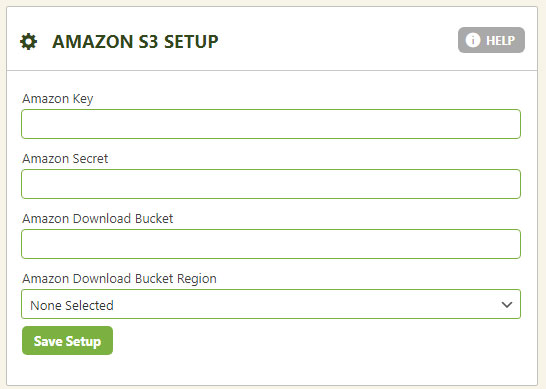Click the Amazon Key label
The width and height of the screenshot is (546, 389).
[58, 99]
